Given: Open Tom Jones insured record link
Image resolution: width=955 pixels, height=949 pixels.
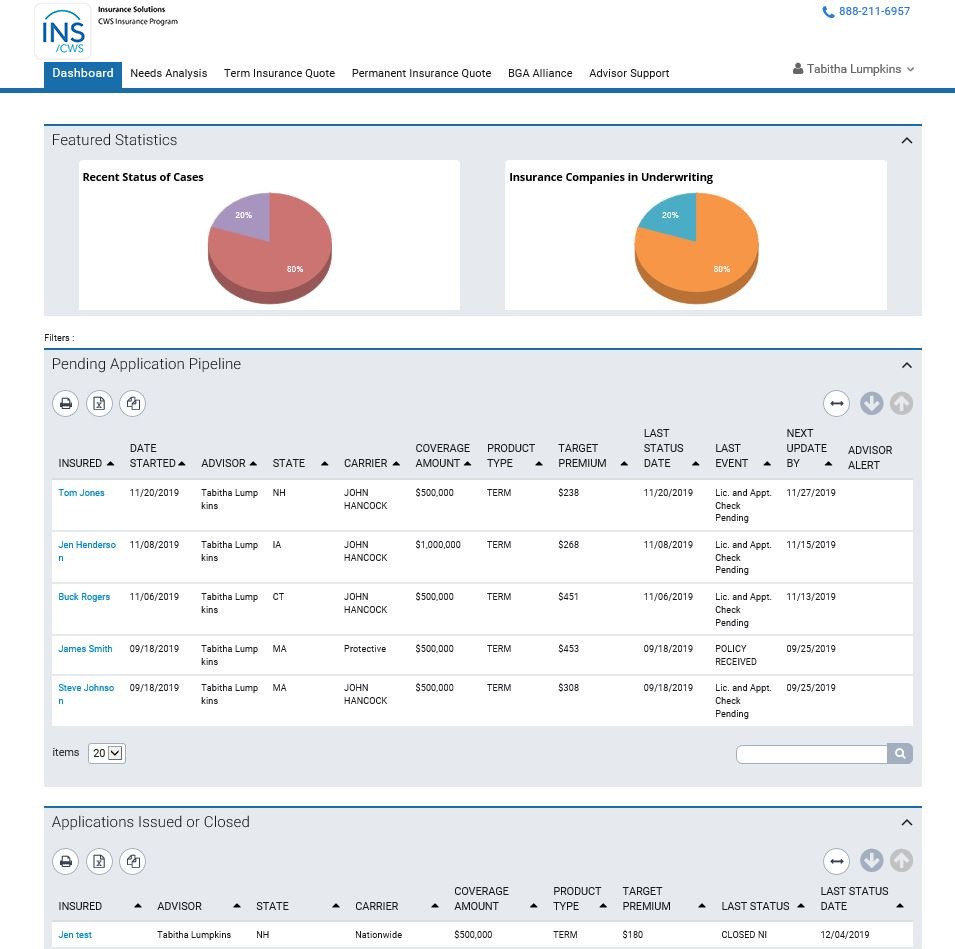Looking at the screenshot, I should point(81,493).
